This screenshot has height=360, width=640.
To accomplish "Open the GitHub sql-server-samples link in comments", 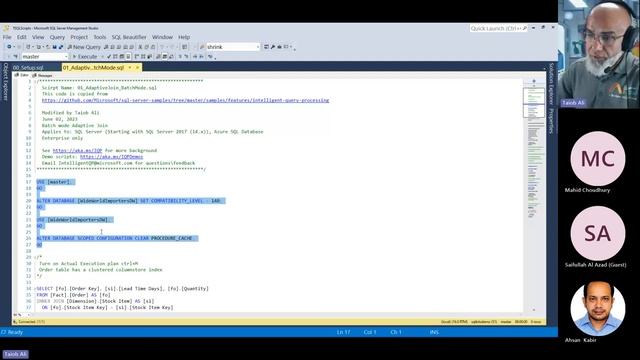I will 185,100.
